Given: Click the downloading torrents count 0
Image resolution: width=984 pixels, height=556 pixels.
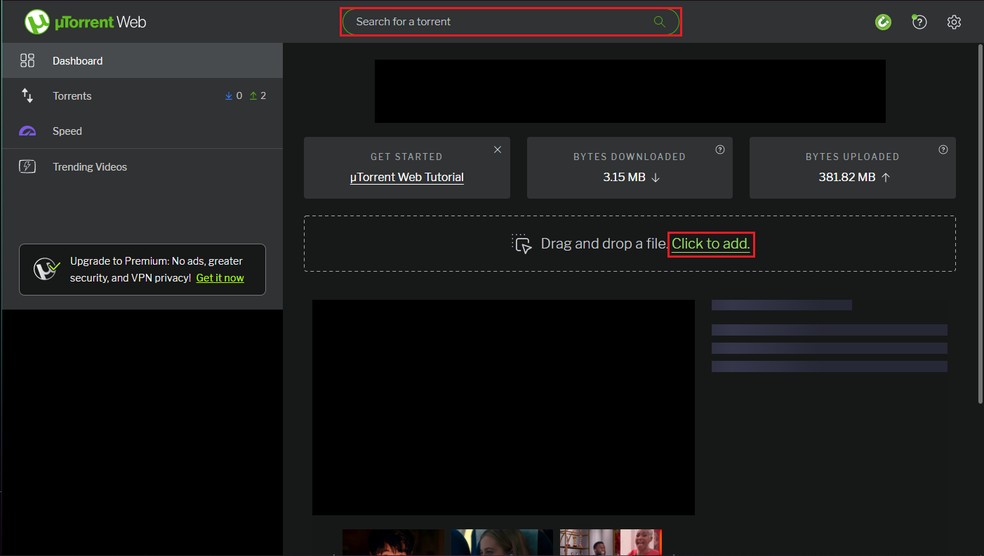Looking at the screenshot, I should click(233, 95).
